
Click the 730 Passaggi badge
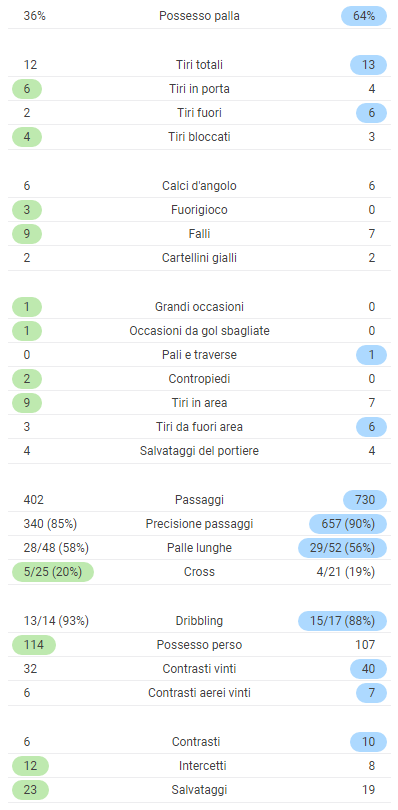(x=365, y=500)
